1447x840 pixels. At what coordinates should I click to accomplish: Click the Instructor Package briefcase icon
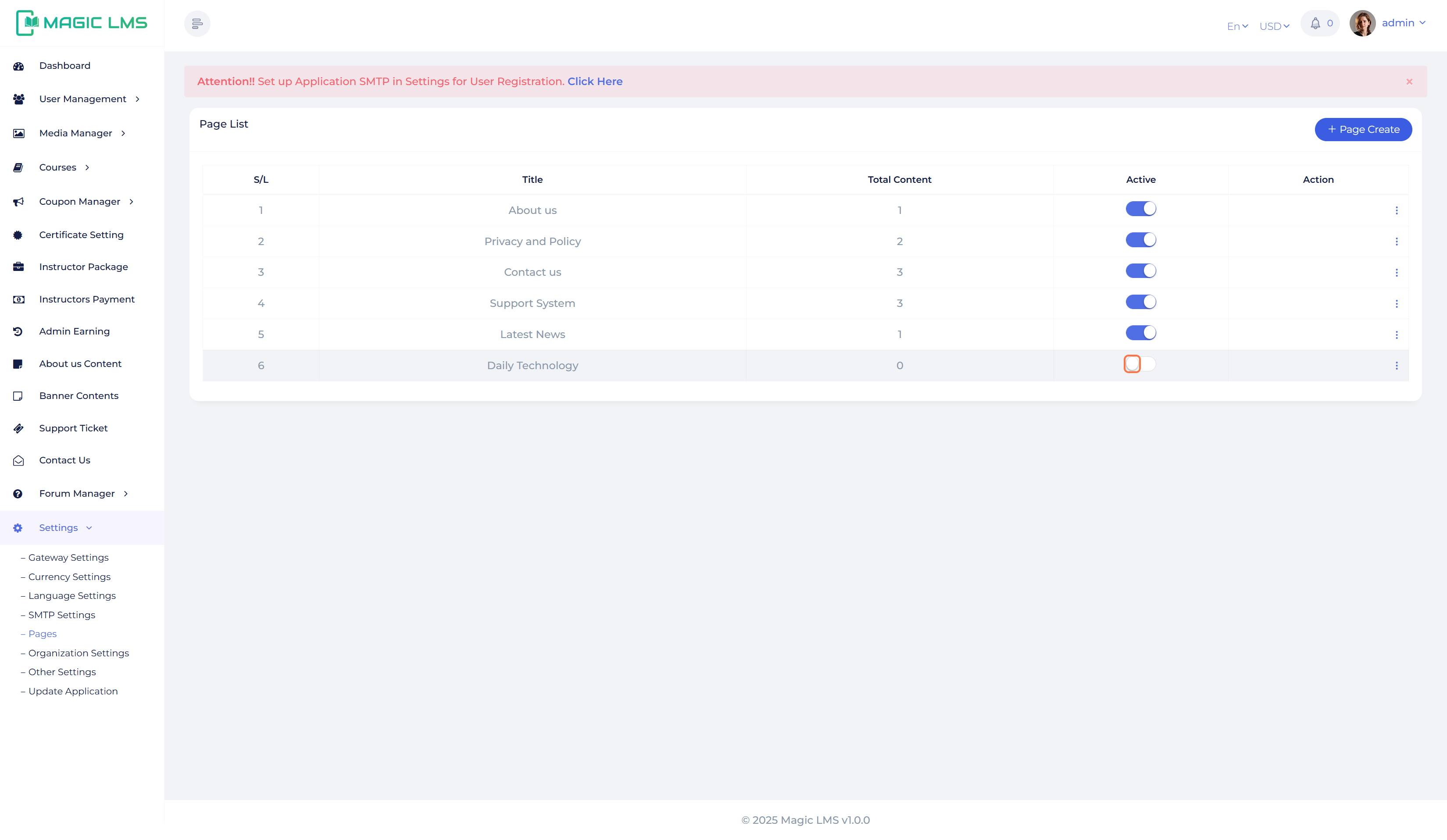coord(18,267)
